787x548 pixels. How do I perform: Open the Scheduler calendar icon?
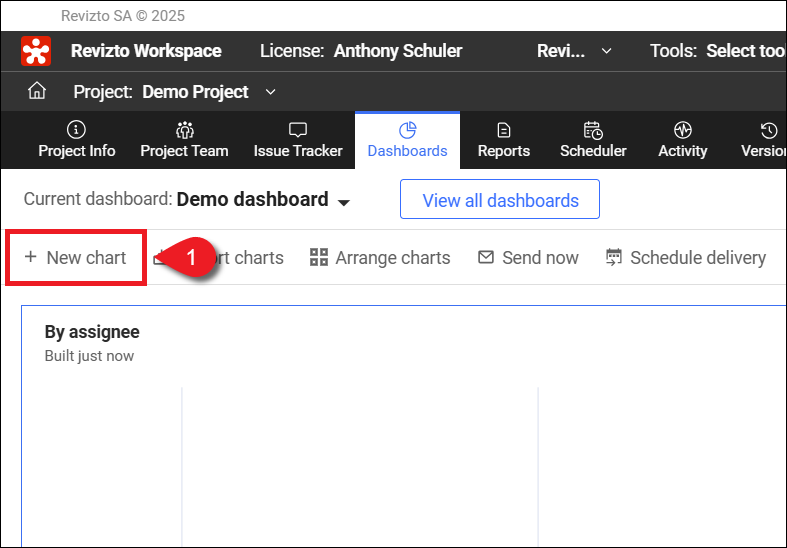tap(593, 130)
